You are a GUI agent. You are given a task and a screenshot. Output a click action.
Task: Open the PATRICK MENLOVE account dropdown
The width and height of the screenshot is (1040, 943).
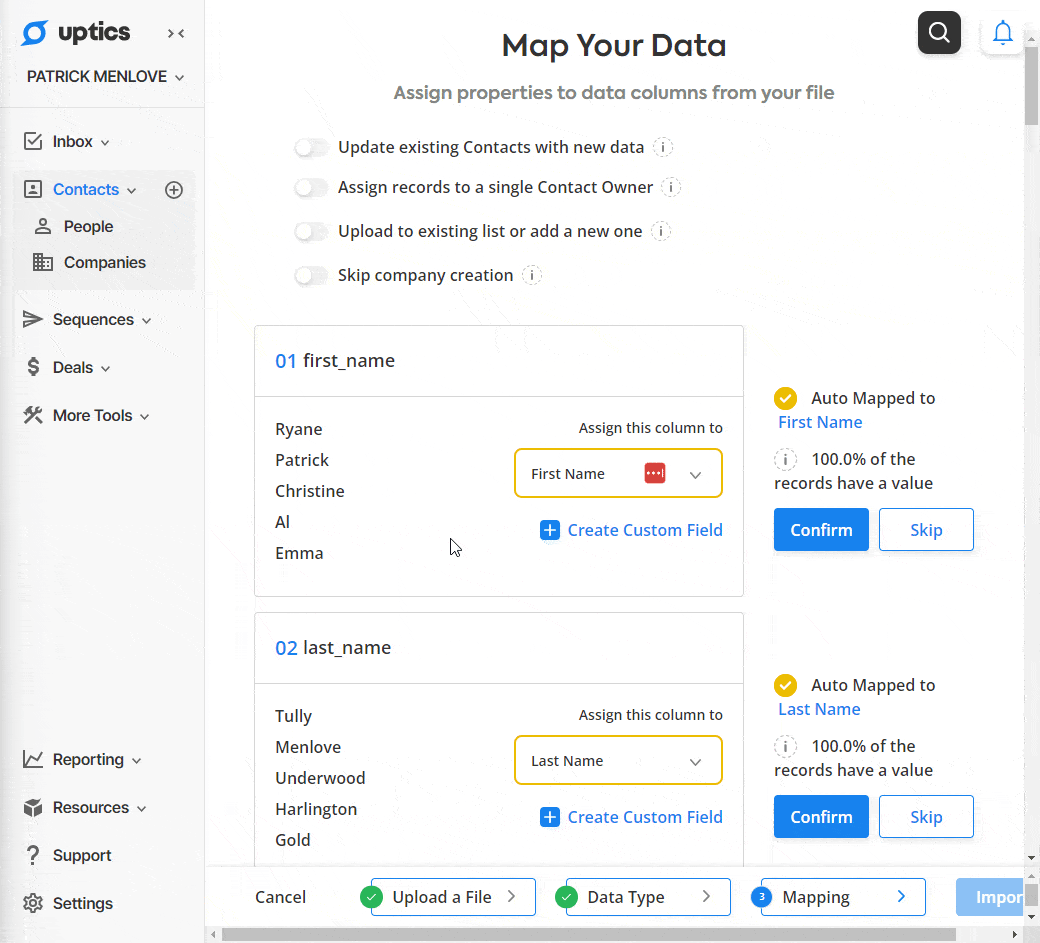105,77
